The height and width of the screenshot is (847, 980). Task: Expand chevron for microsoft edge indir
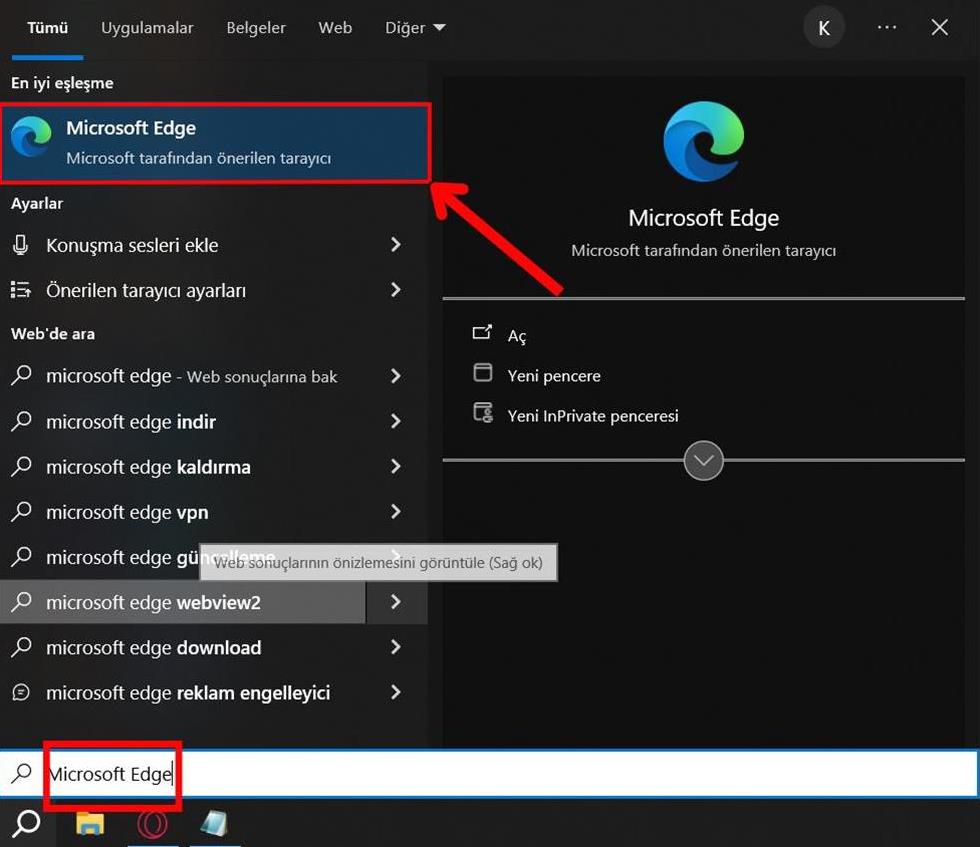[396, 421]
